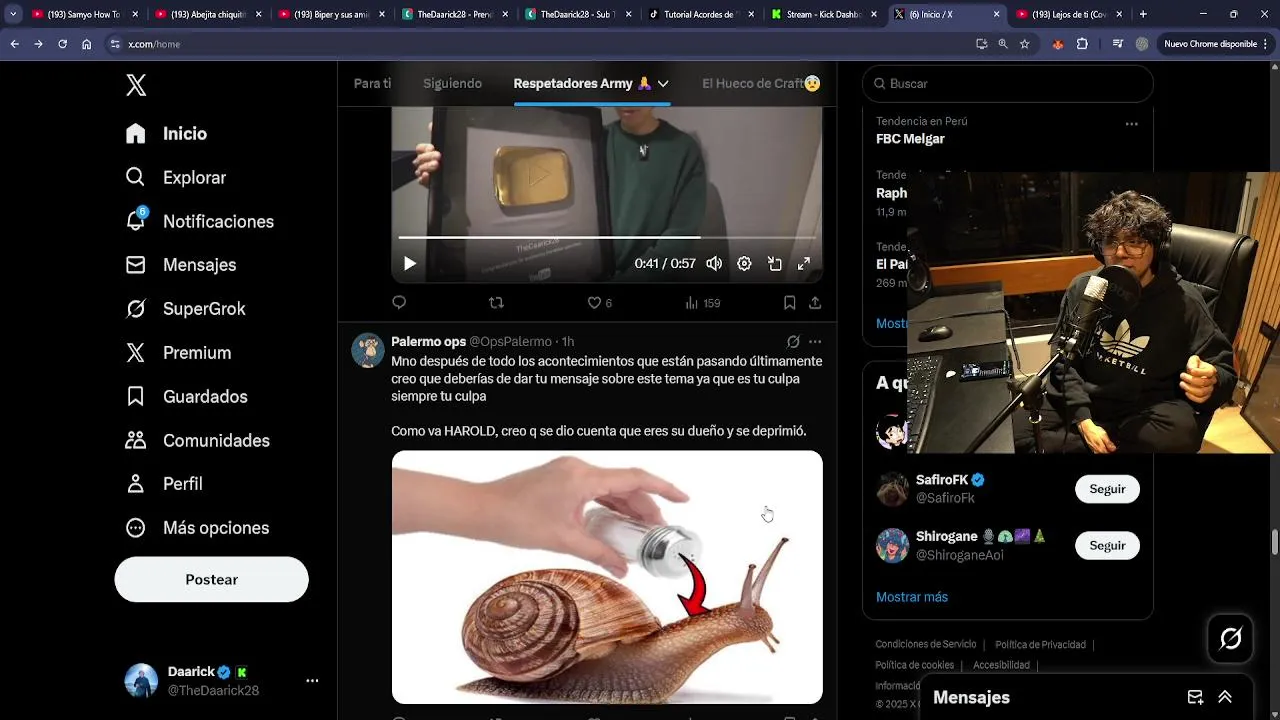
Task: Open more options on Palermo ops tweet
Action: tap(815, 342)
